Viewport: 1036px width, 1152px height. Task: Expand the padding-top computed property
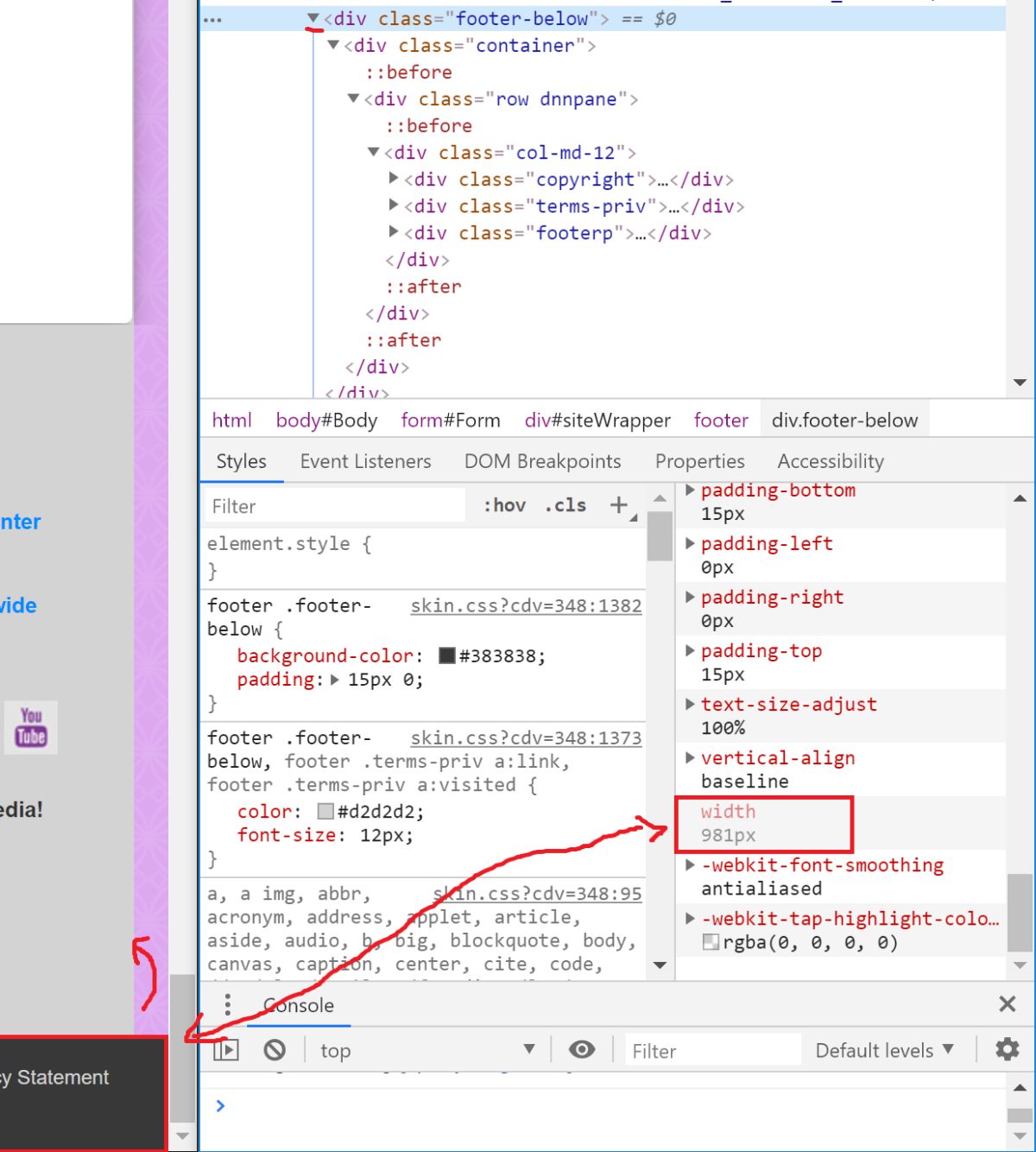(690, 650)
